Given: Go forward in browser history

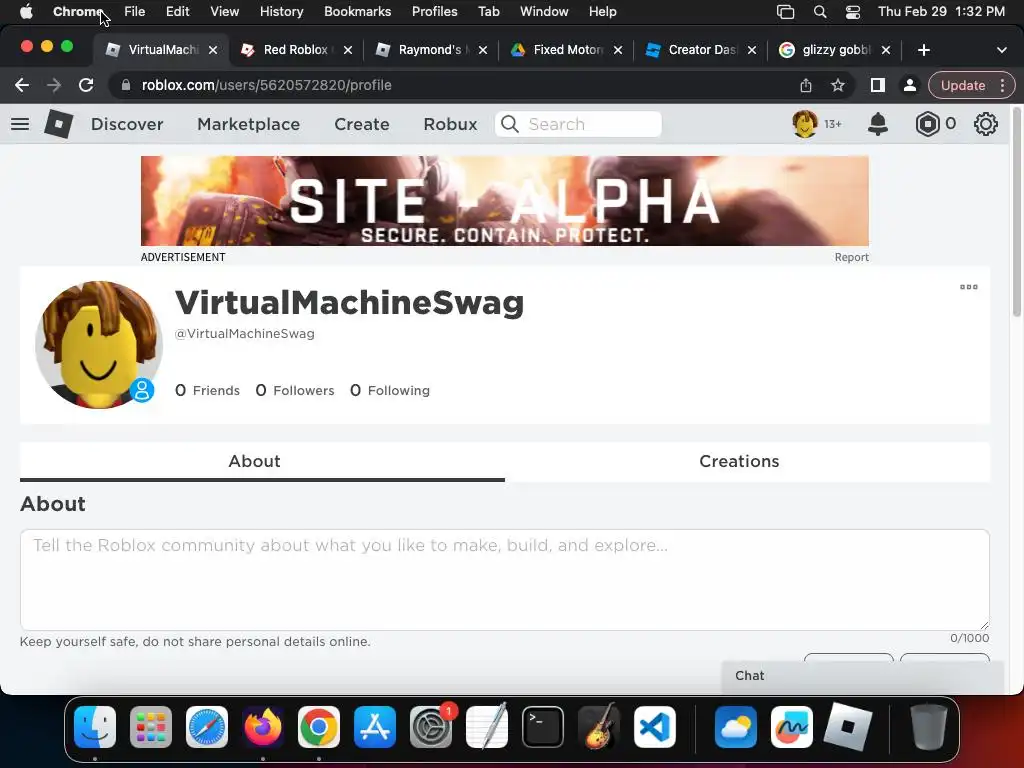Looking at the screenshot, I should tap(54, 85).
